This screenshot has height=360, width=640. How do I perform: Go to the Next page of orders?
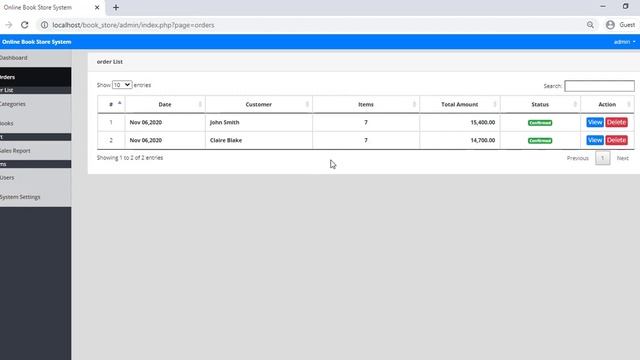(x=622, y=158)
